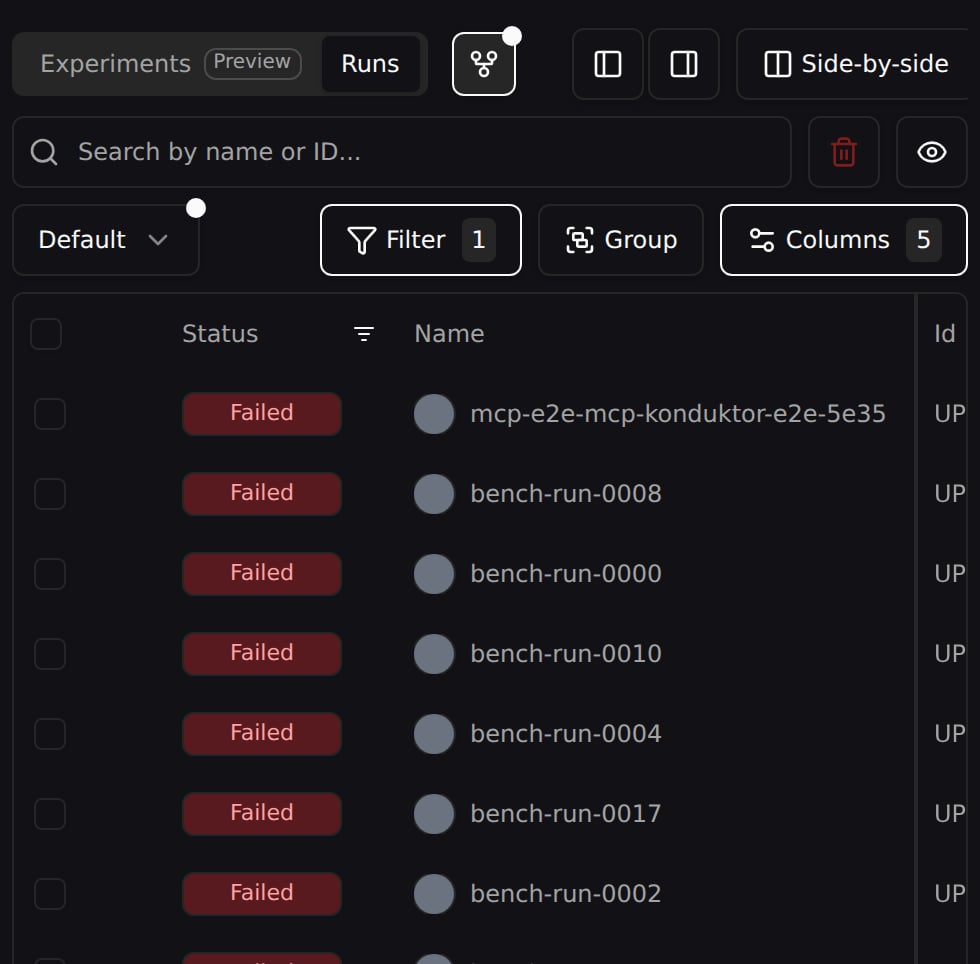Screen dimensions: 980x964
Task: Open run bench-run-0002
Action: click(x=566, y=894)
